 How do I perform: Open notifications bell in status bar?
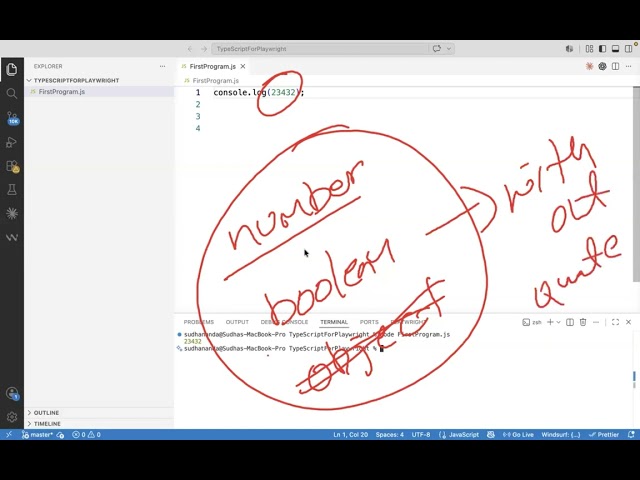click(x=631, y=435)
